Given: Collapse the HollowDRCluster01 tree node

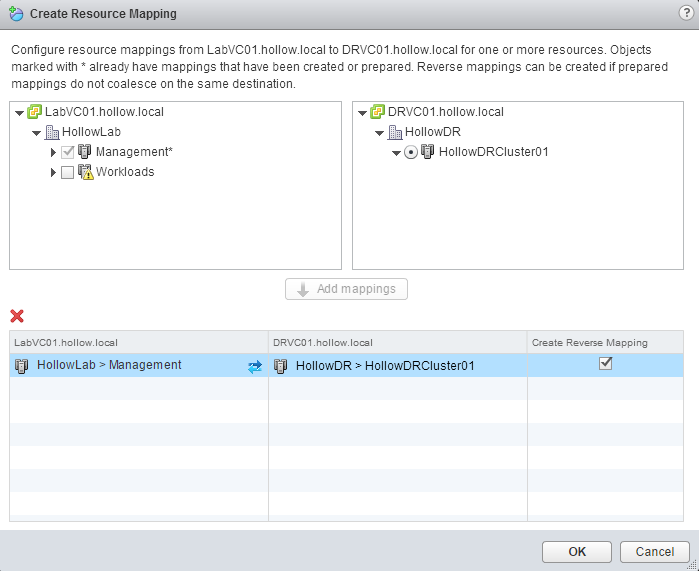Looking at the screenshot, I should [x=396, y=152].
